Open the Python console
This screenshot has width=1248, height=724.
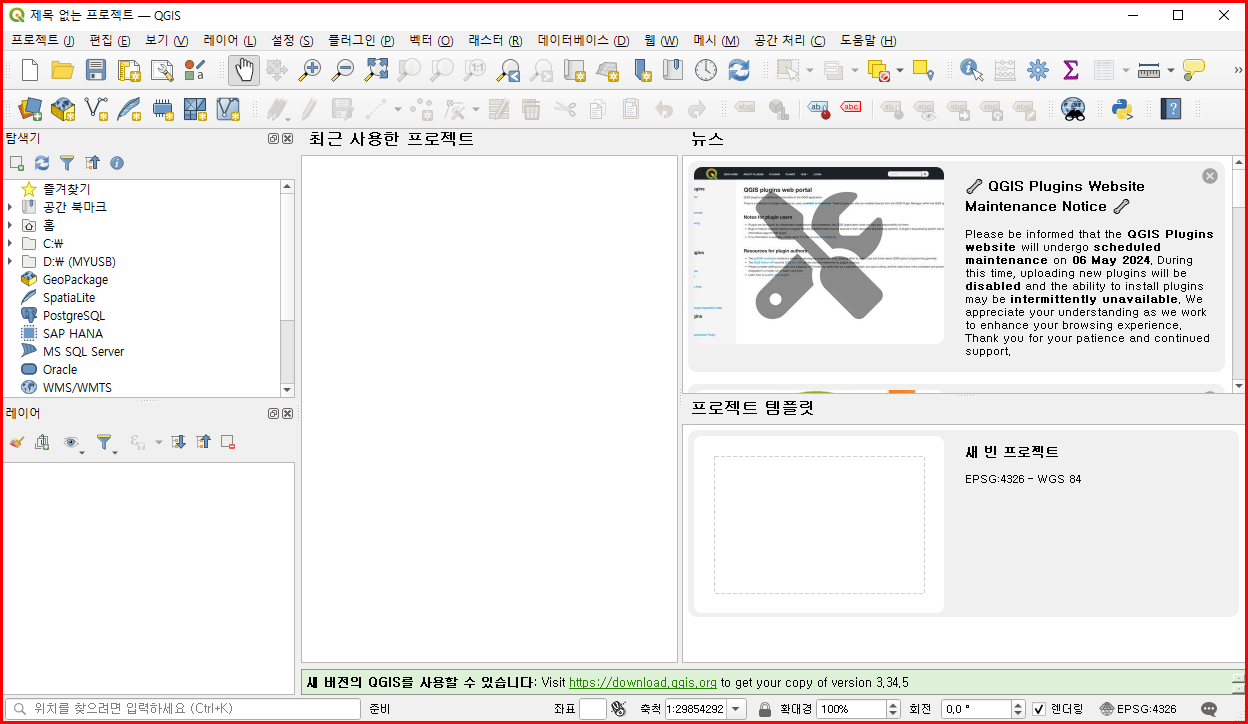click(x=1122, y=108)
